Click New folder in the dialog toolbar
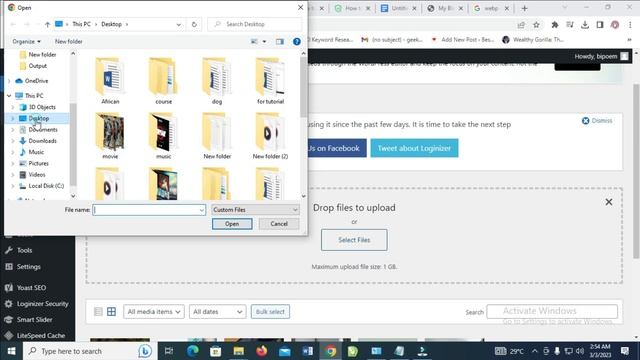This screenshot has width=640, height=360. click(x=69, y=41)
